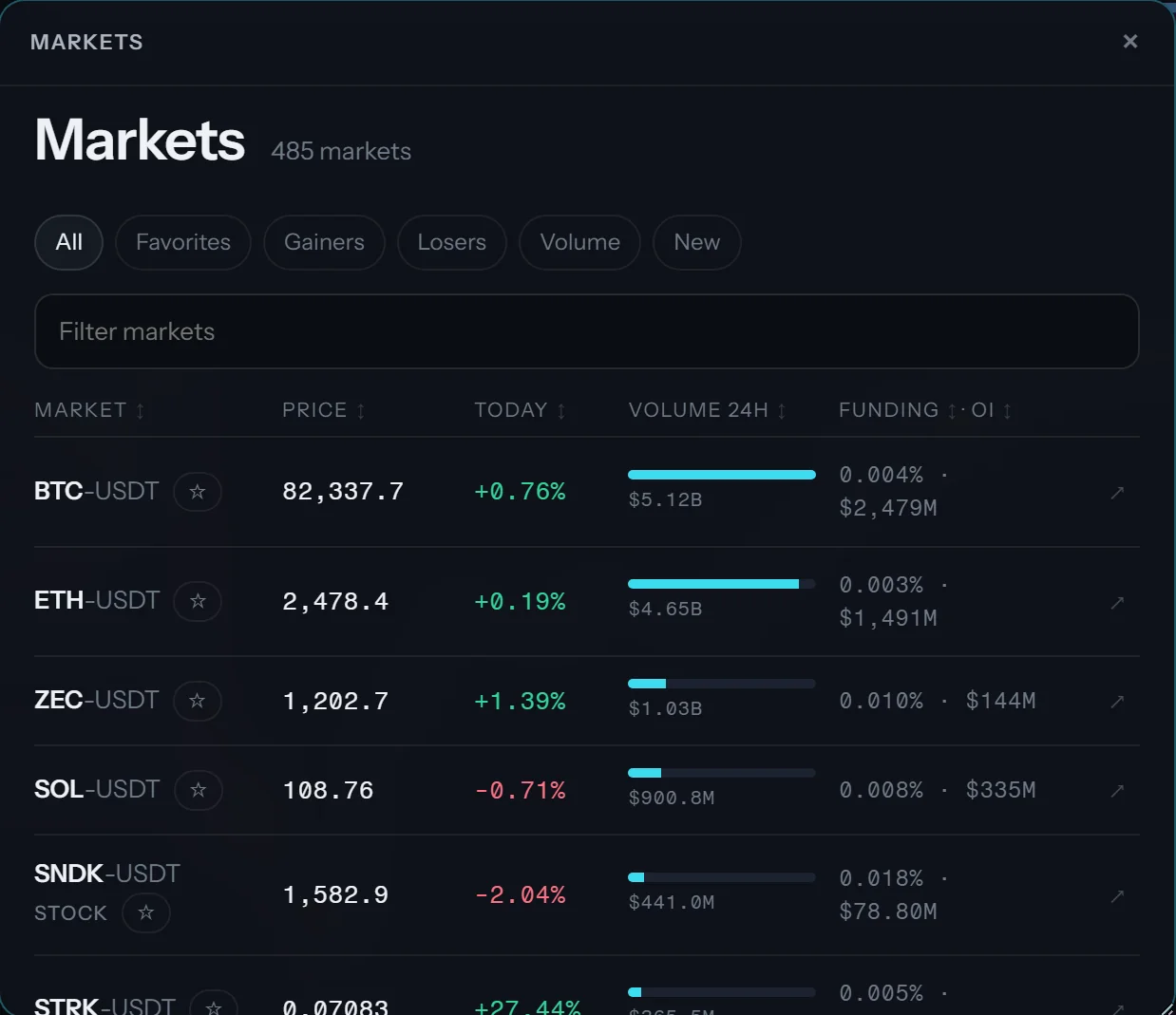Image resolution: width=1176 pixels, height=1015 pixels.
Task: Favorite the ETH-USDT market star
Action: (198, 601)
